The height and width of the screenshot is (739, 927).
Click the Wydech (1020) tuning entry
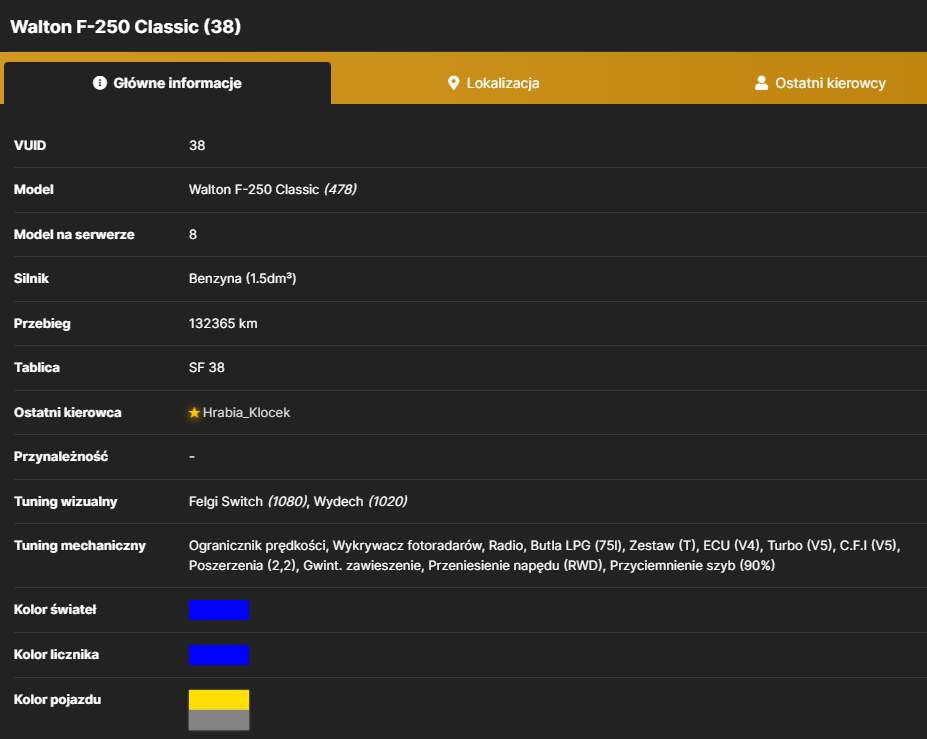click(361, 501)
